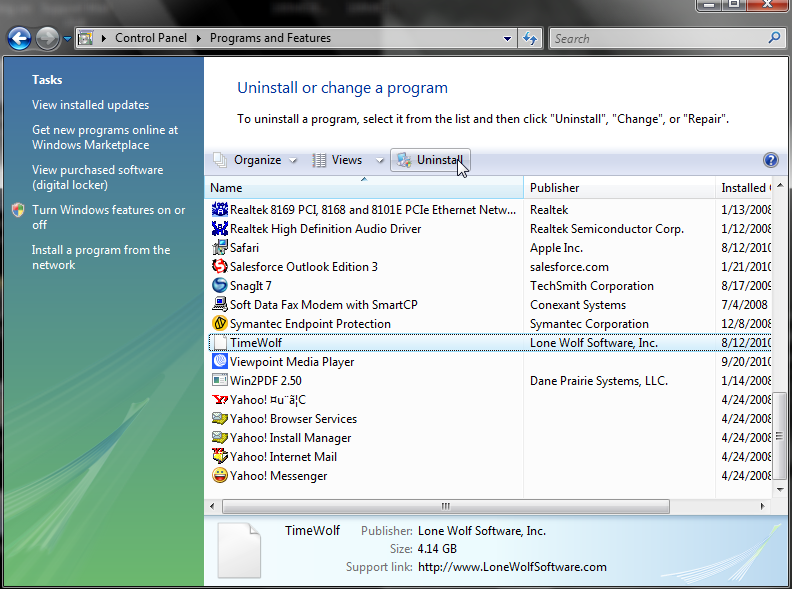Sort the list by Publisher column
This screenshot has width=792, height=589.
(555, 188)
